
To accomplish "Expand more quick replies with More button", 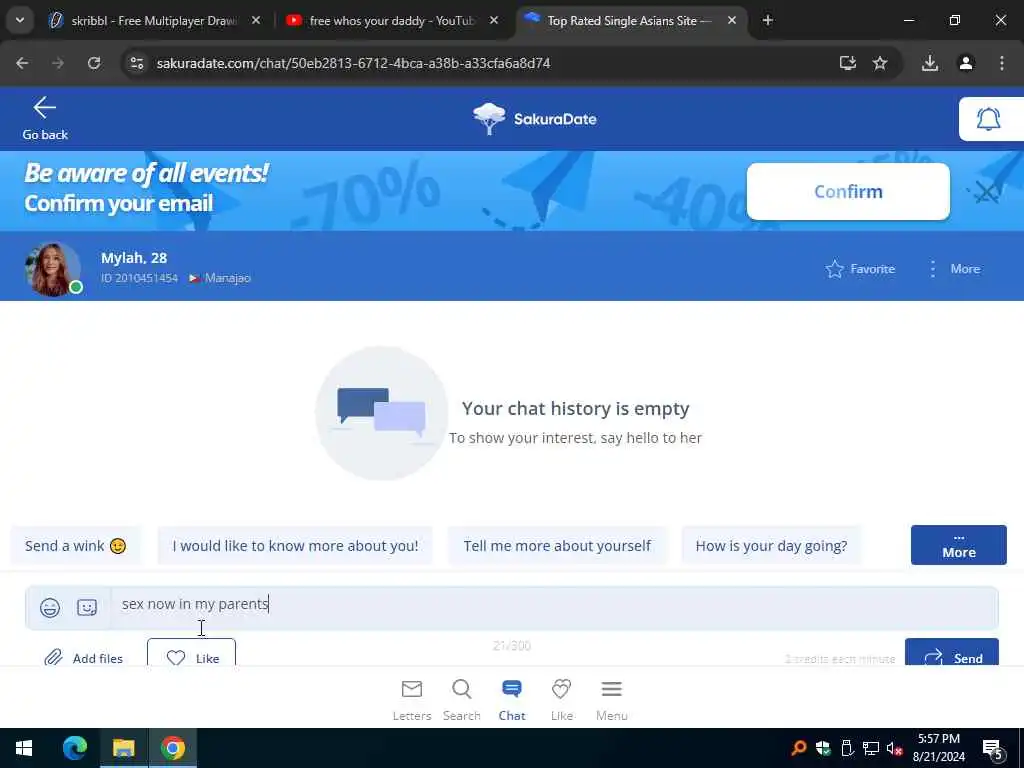I will point(959,545).
